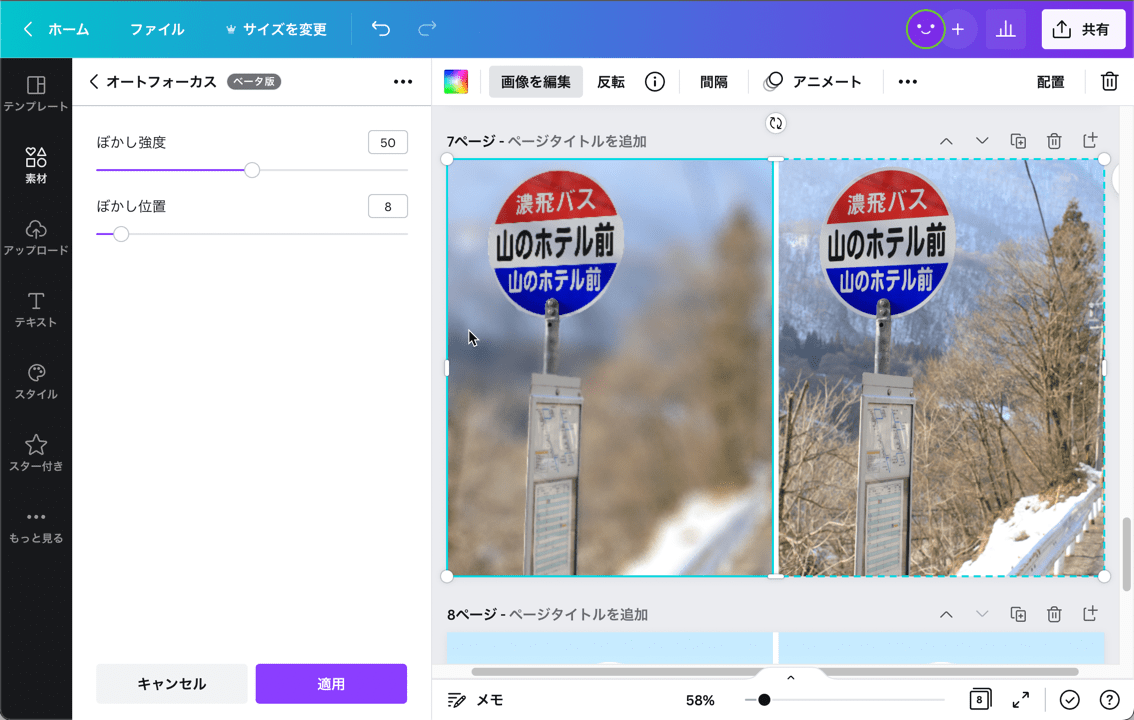Open autofocus panel more options menu
Screen dimensions: 1134x720
point(403,82)
